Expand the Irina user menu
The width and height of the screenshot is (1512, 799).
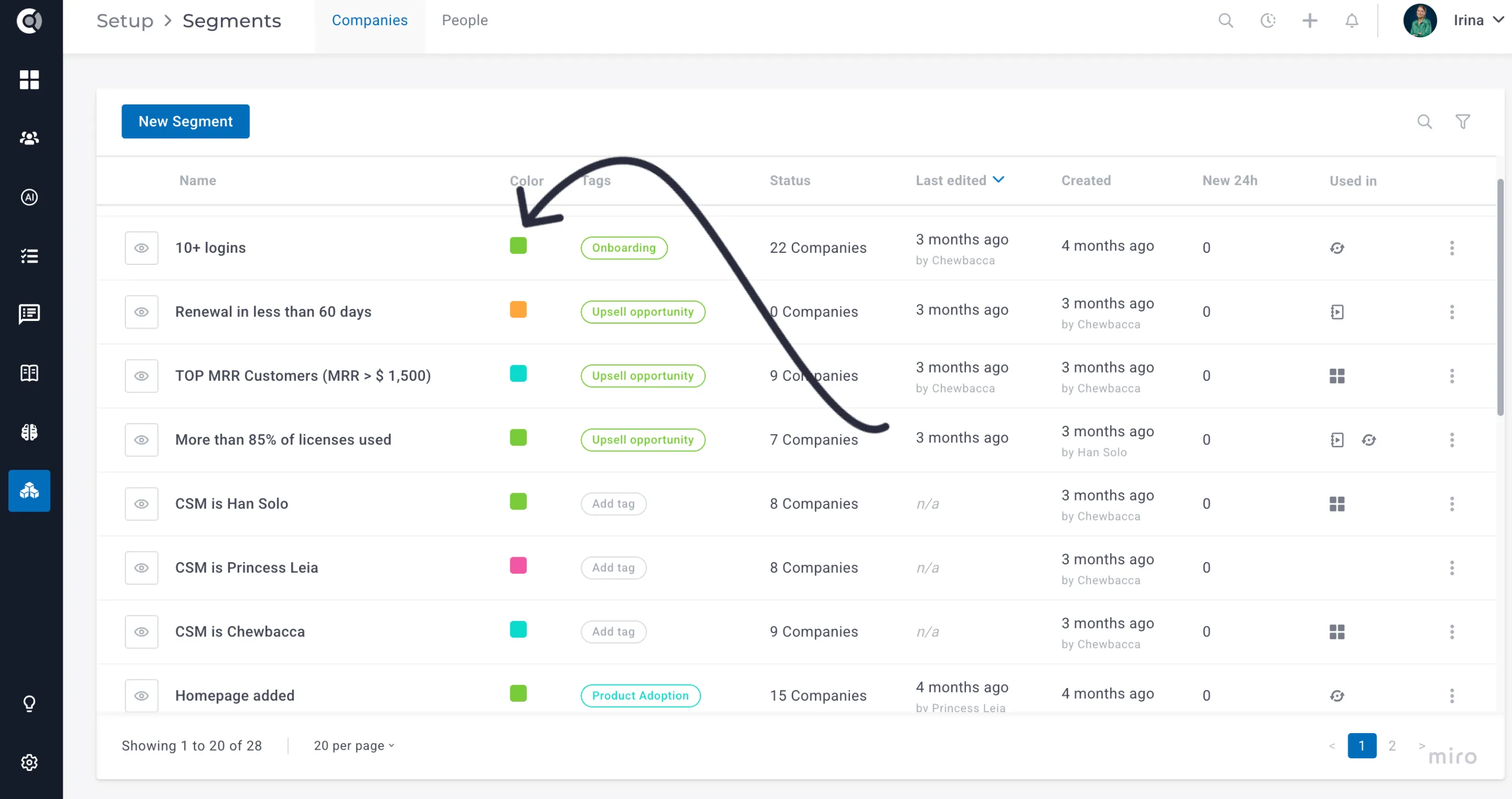(1478, 20)
